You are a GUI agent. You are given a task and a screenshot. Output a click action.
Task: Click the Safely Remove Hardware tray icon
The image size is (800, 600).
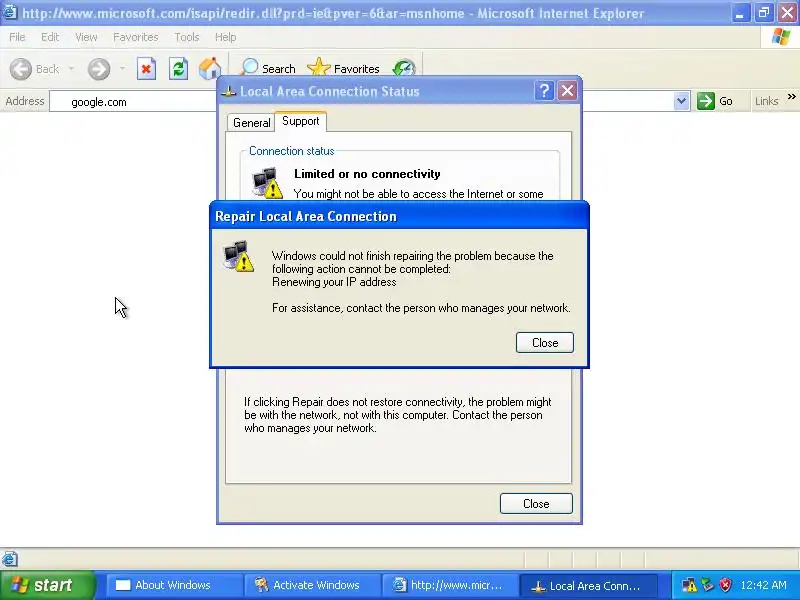707,585
